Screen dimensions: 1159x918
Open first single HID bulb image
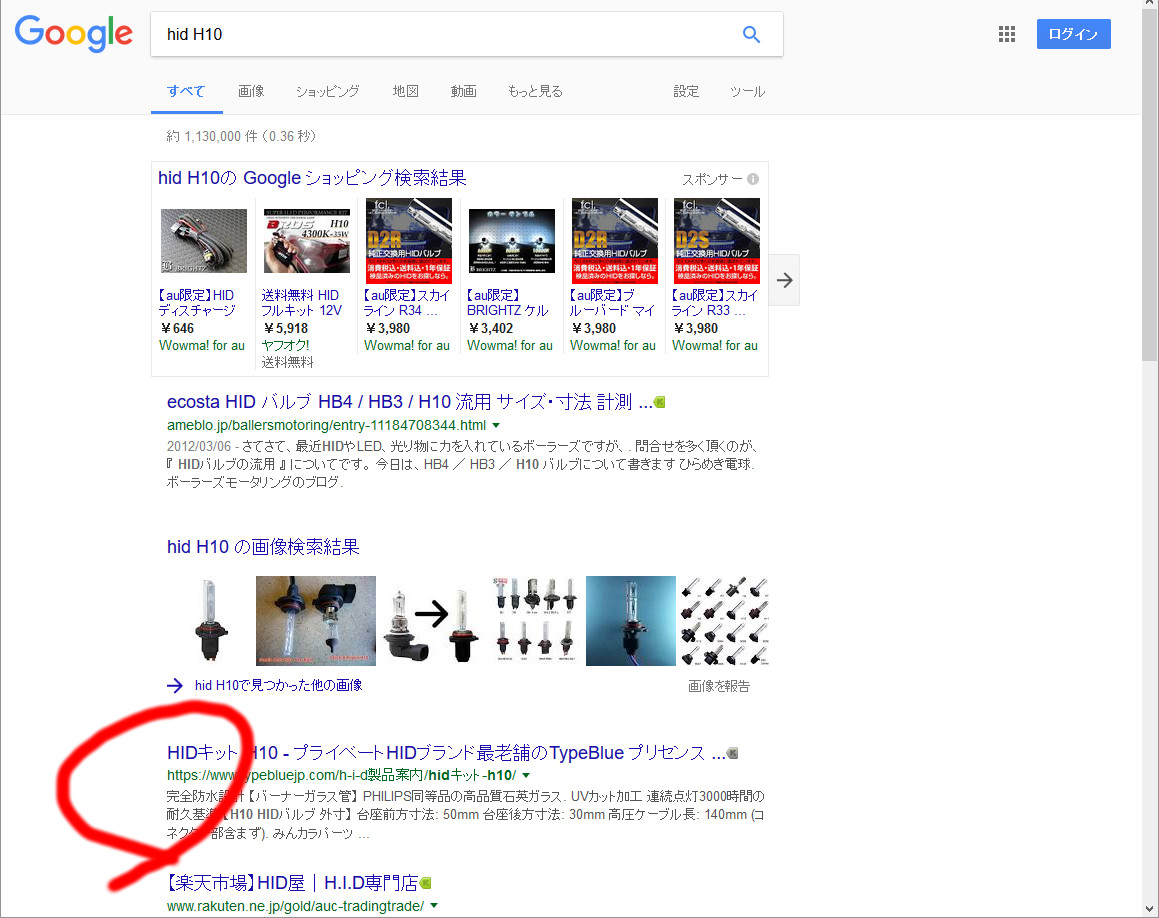(x=210, y=621)
